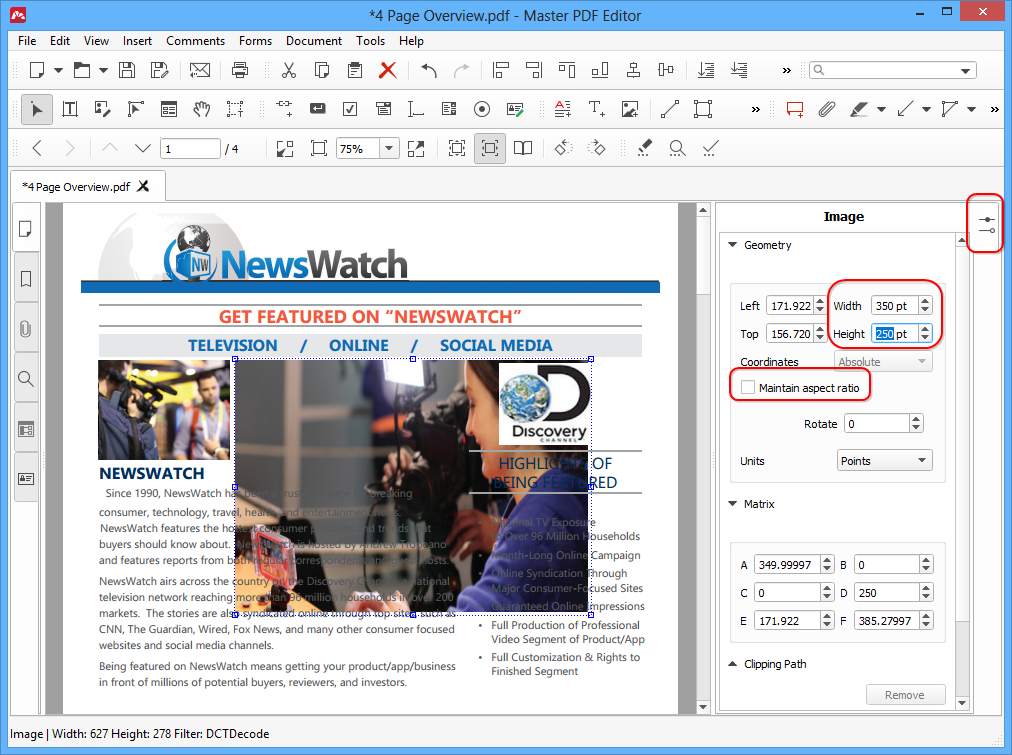The width and height of the screenshot is (1012, 755).
Task: Close the 4 Page Overview.pdf tab
Action: click(143, 186)
